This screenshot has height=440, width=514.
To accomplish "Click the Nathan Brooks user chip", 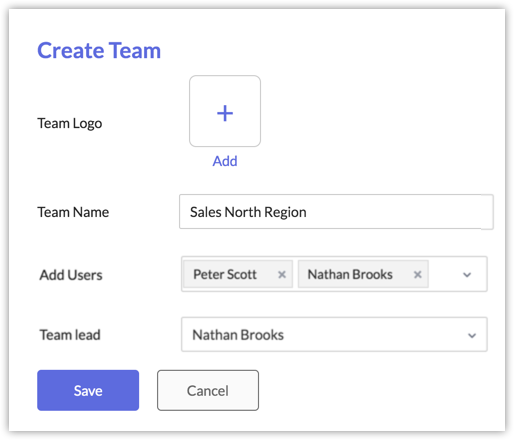I will 363,274.
